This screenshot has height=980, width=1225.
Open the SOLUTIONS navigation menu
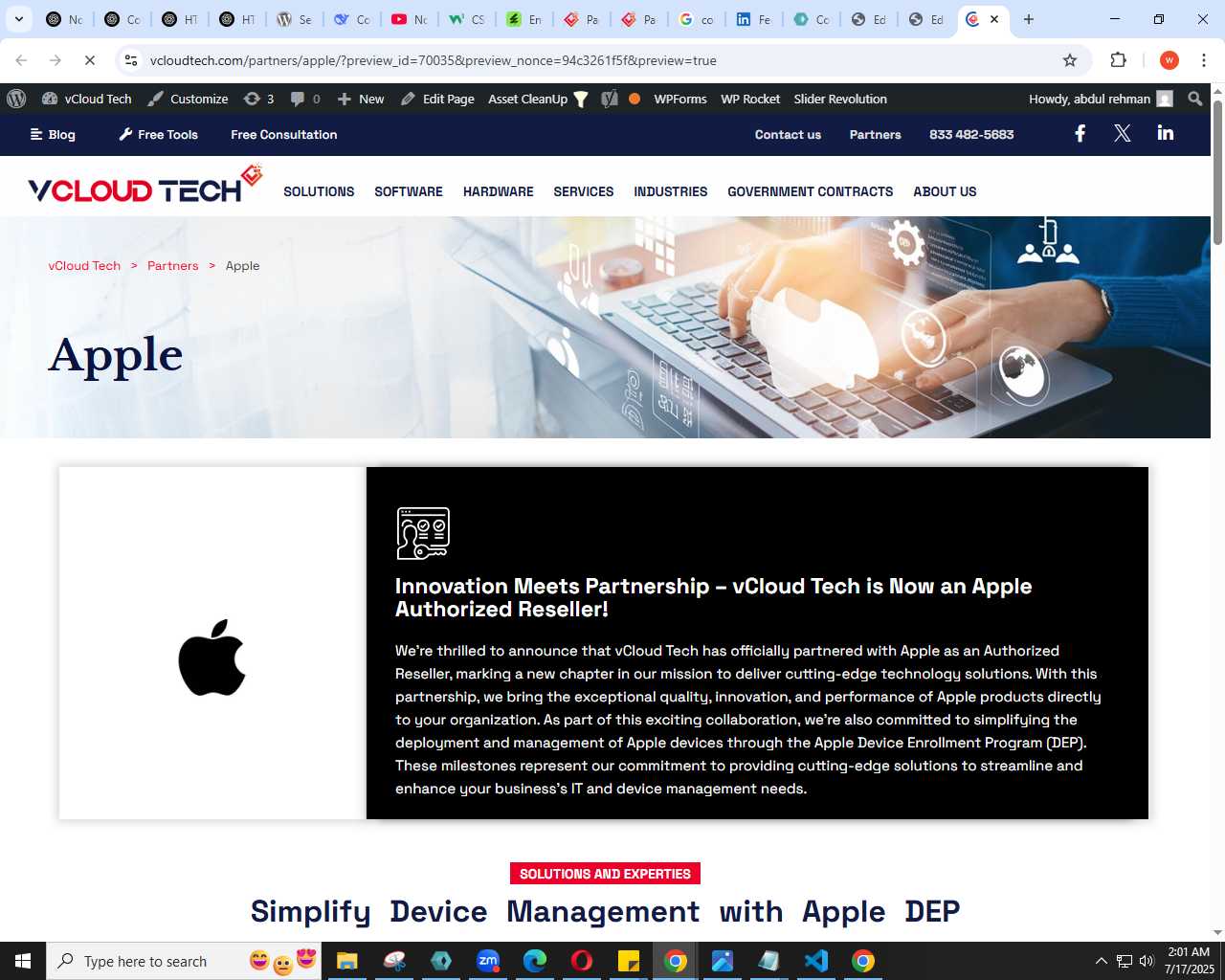point(319,191)
